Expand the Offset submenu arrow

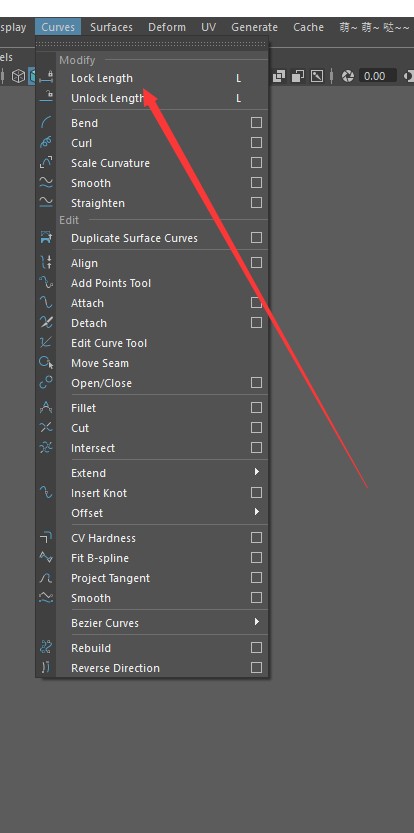click(x=257, y=512)
